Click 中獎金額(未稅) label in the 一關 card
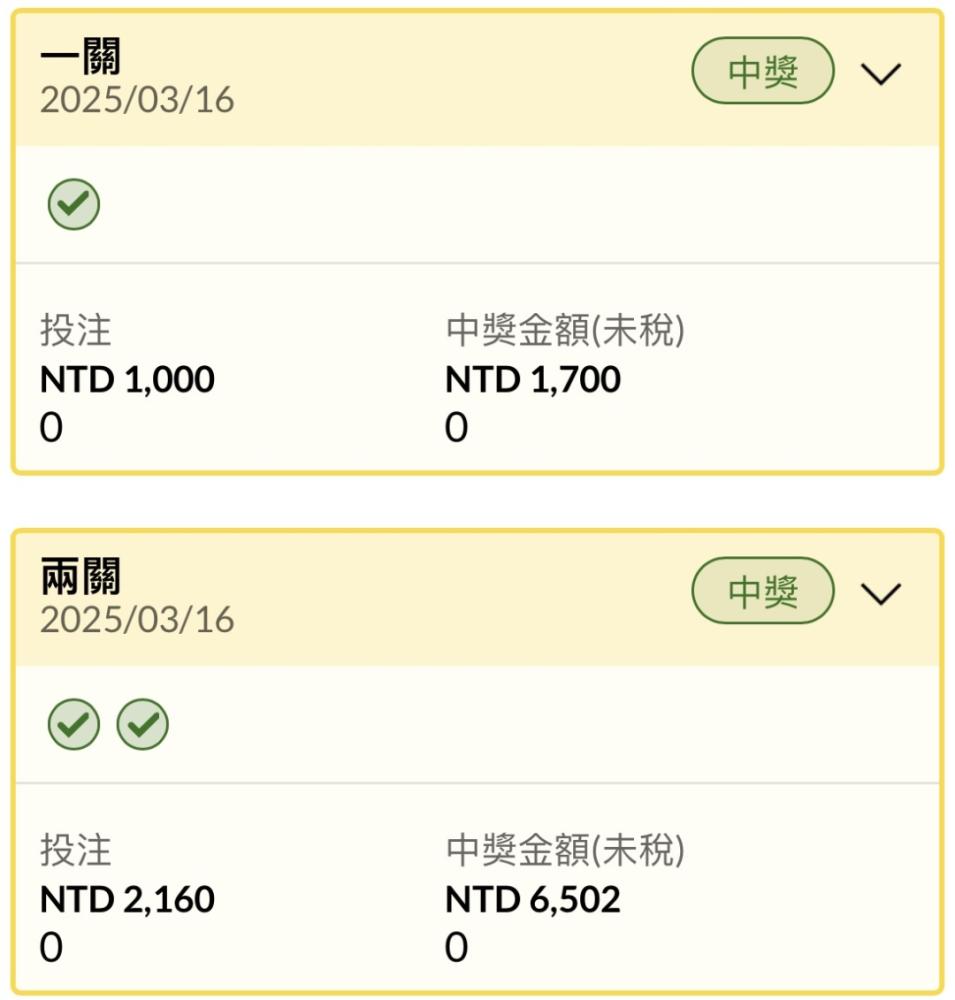955x1000 pixels. click(x=565, y=330)
